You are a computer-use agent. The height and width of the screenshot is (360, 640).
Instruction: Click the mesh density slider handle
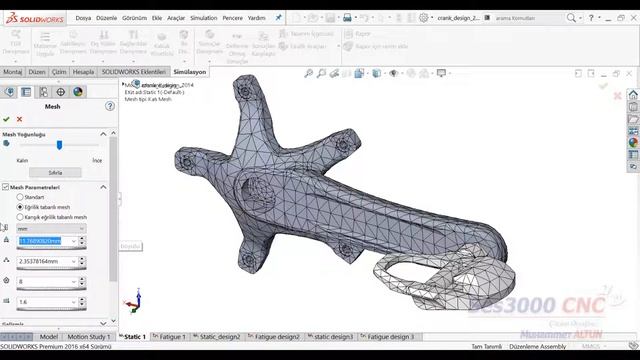coord(60,145)
